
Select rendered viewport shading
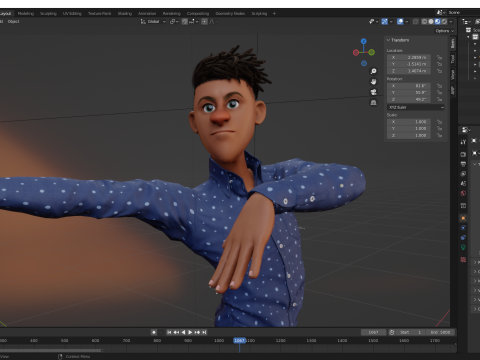(444, 22)
